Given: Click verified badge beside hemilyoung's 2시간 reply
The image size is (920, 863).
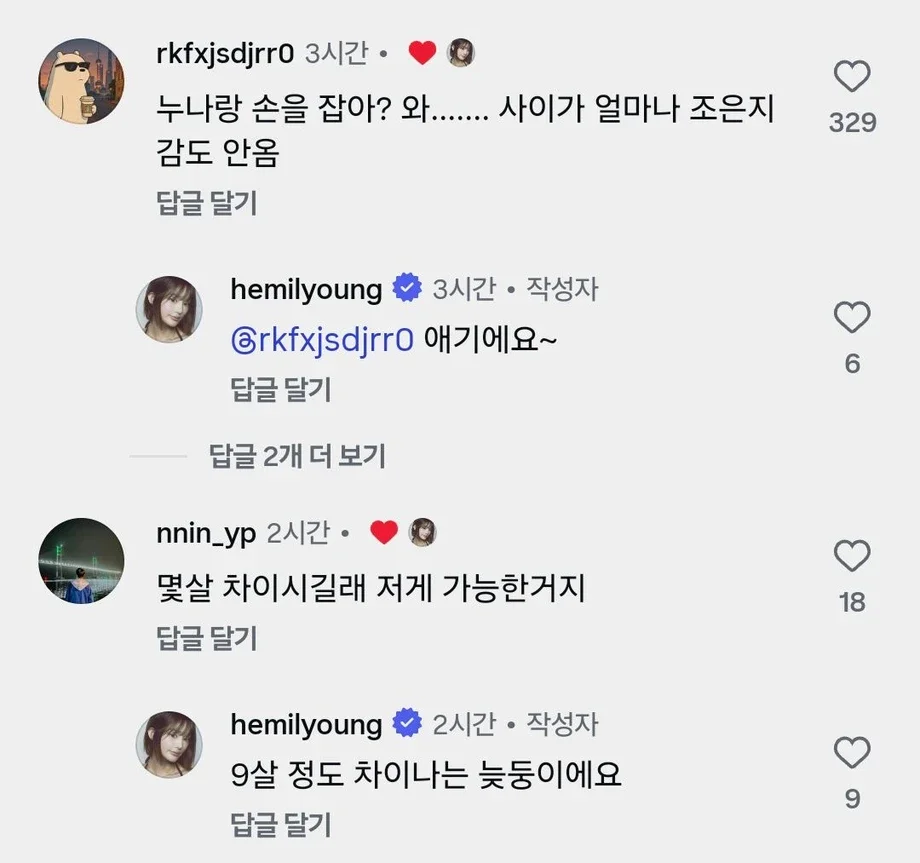Looking at the screenshot, I should 407,723.
